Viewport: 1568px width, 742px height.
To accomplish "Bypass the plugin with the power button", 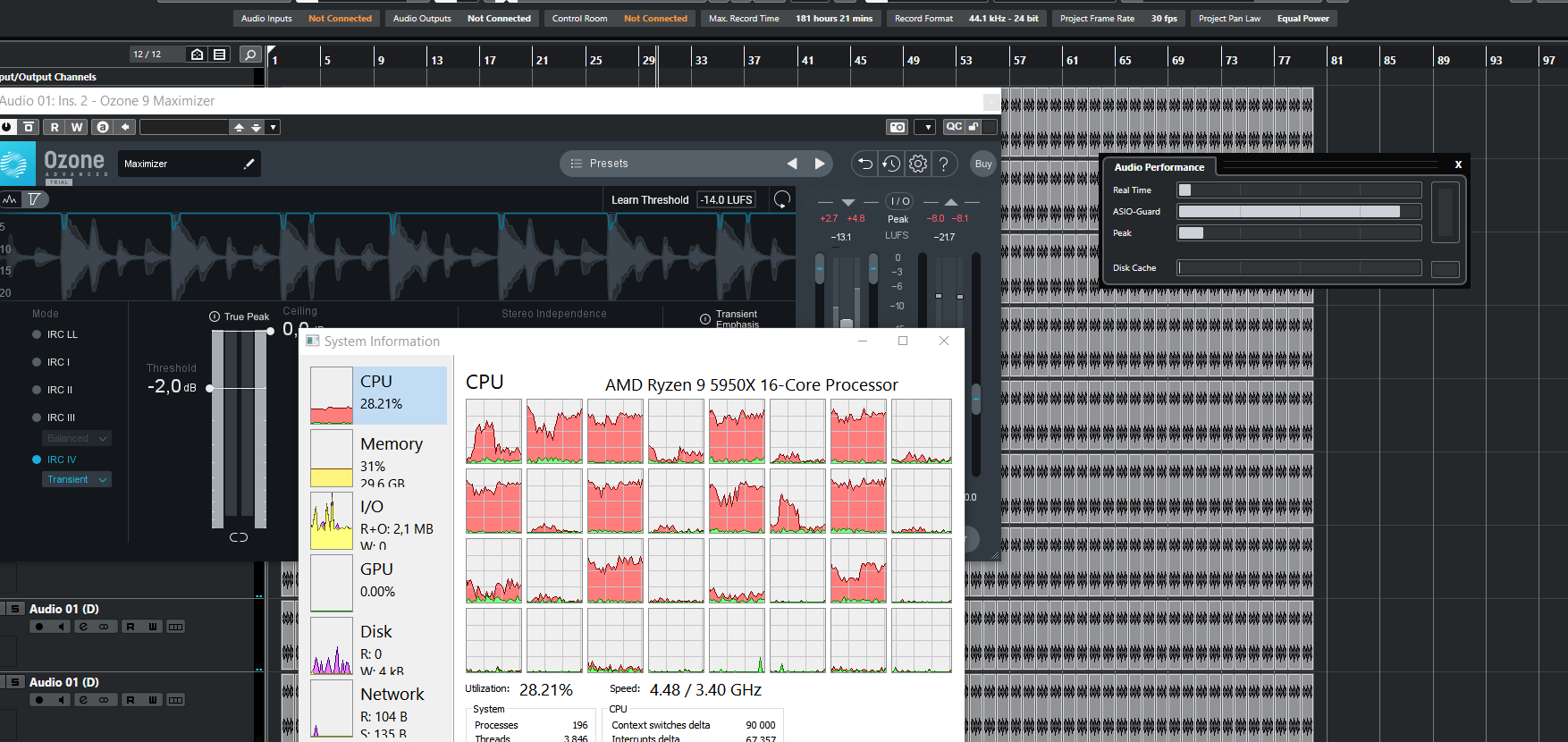I will pos(7,127).
